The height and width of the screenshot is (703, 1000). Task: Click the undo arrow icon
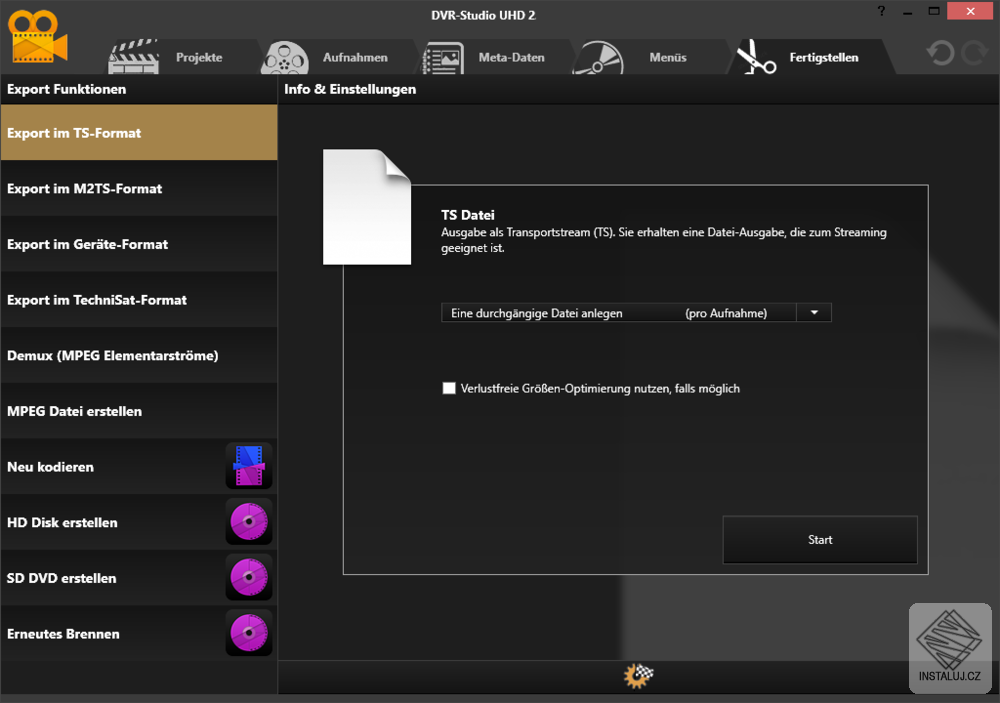coord(940,53)
